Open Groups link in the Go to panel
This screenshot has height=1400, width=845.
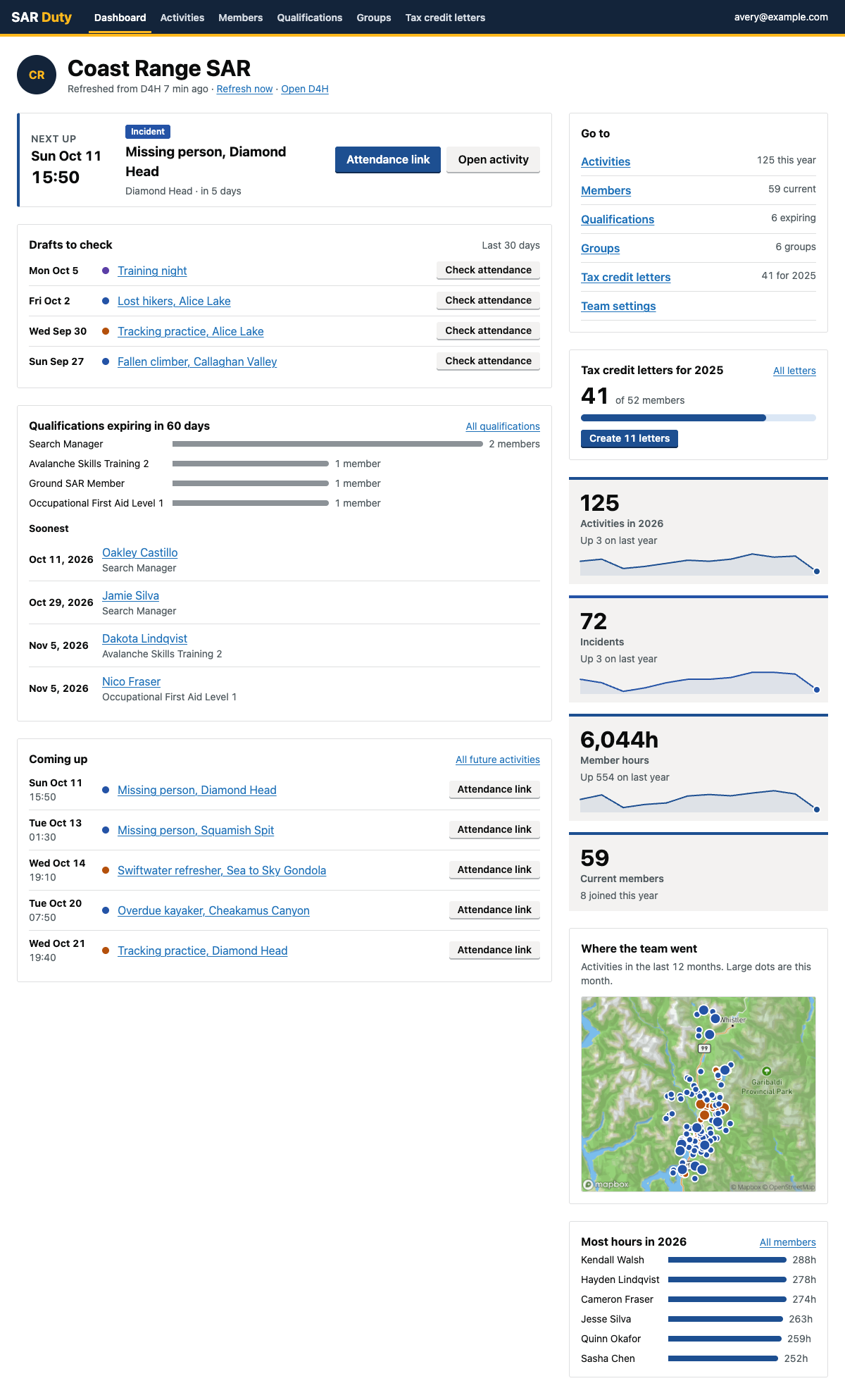pyautogui.click(x=601, y=248)
